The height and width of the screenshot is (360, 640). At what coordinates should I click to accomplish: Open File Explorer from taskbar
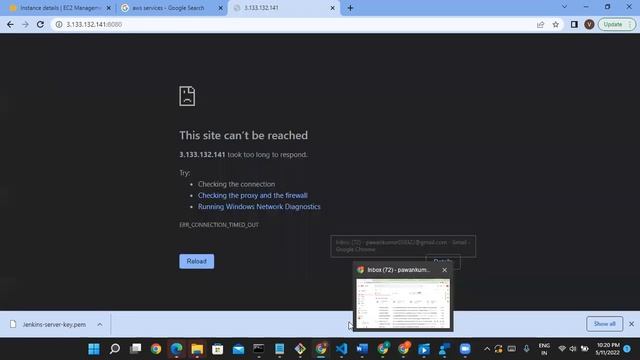click(197, 349)
